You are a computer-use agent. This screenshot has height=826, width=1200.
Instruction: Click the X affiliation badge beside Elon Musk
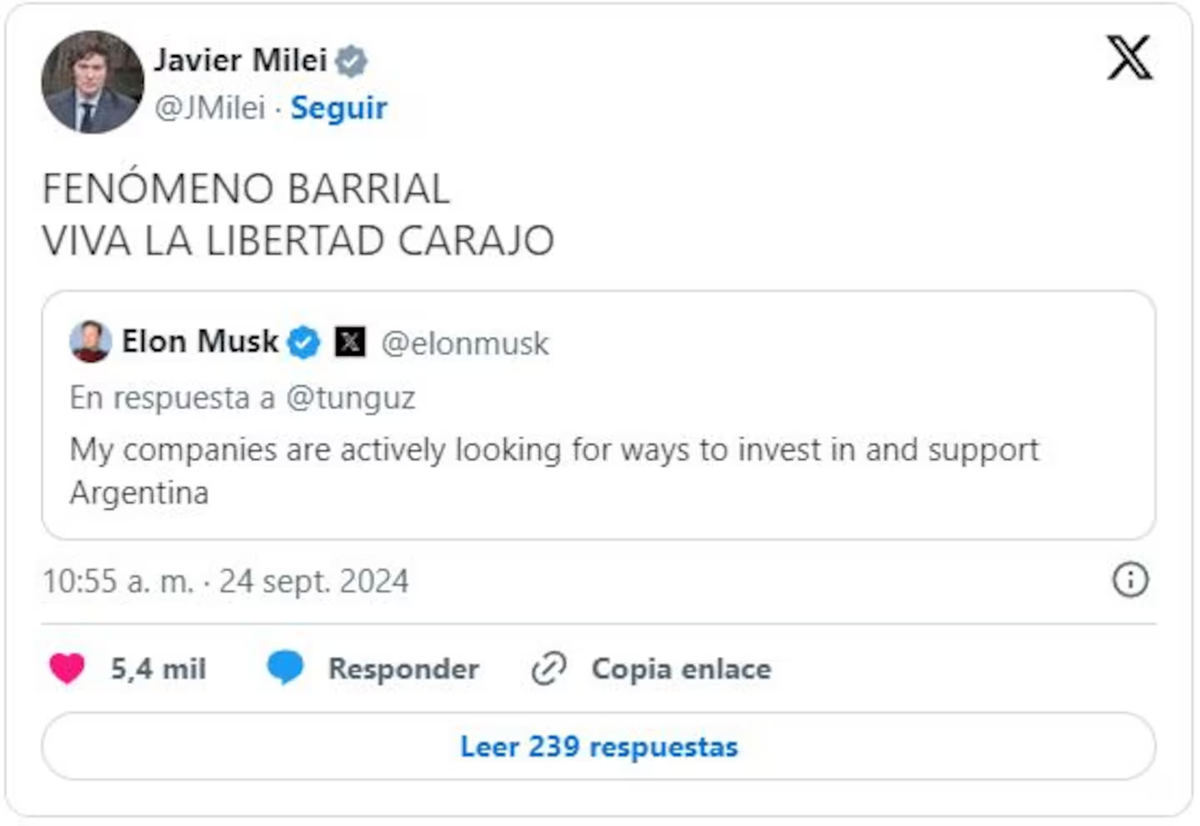349,343
